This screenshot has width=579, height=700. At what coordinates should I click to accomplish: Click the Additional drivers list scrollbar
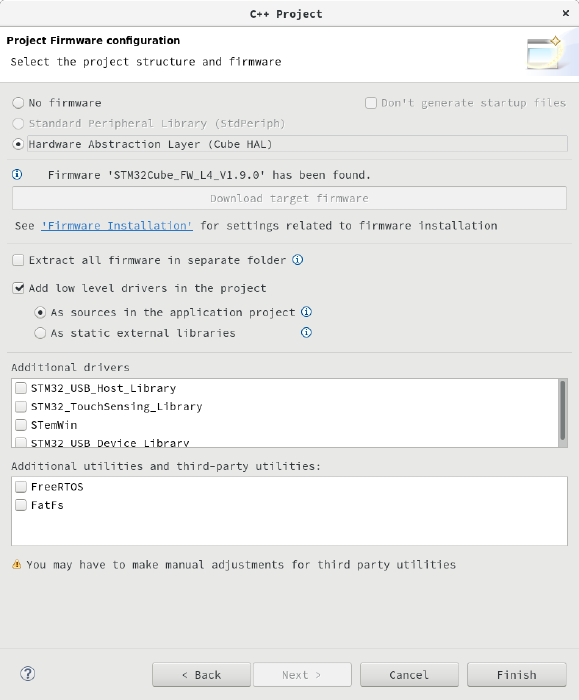pos(563,412)
